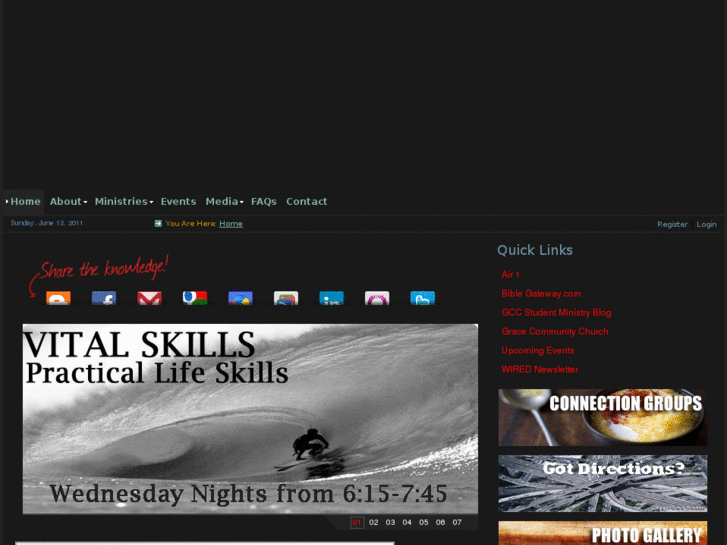The height and width of the screenshot is (545, 727).
Task: Click the Vital Skills slideshow image
Action: pyautogui.click(x=250, y=419)
